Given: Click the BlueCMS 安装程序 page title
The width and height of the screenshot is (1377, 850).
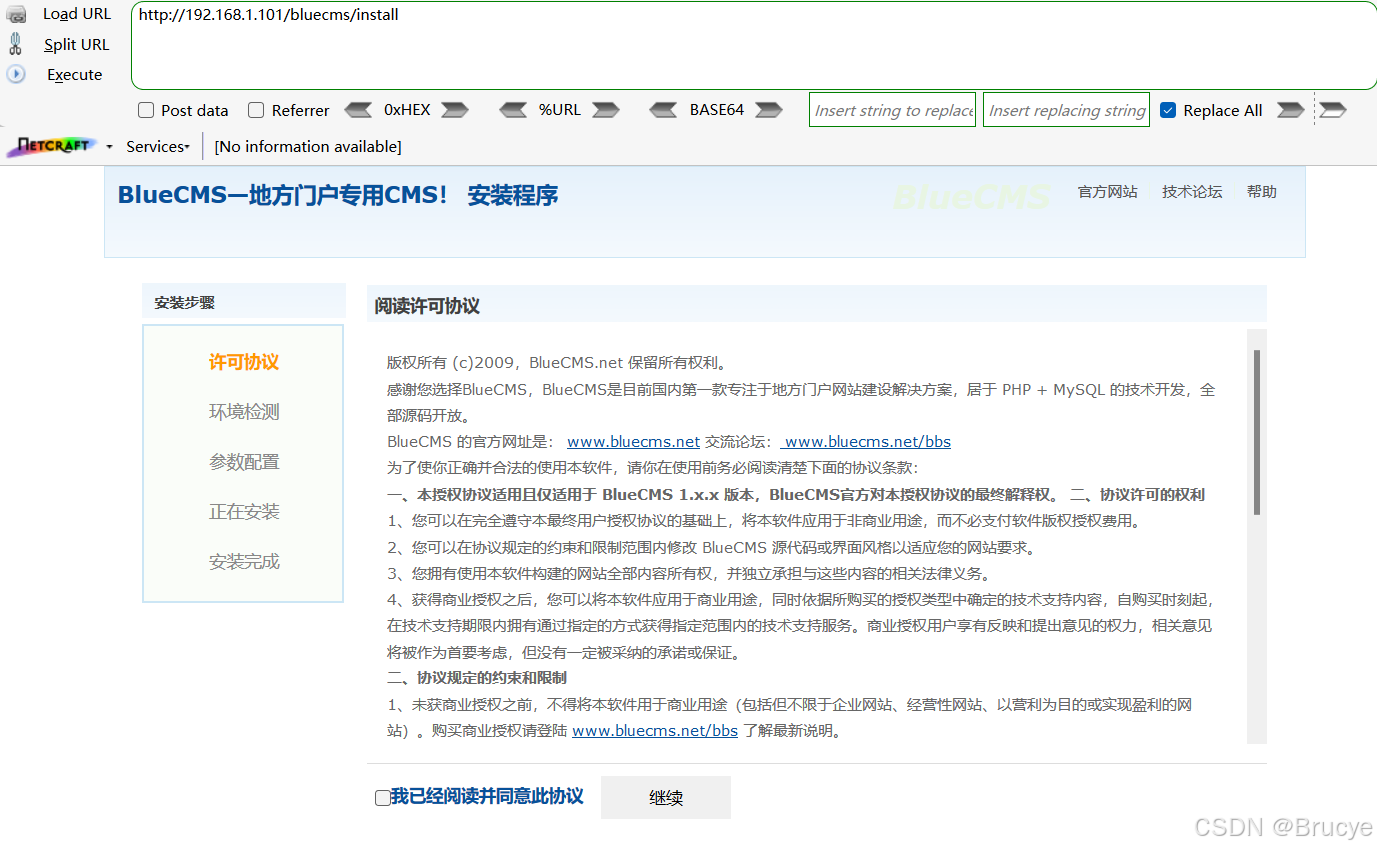Looking at the screenshot, I should point(338,195).
